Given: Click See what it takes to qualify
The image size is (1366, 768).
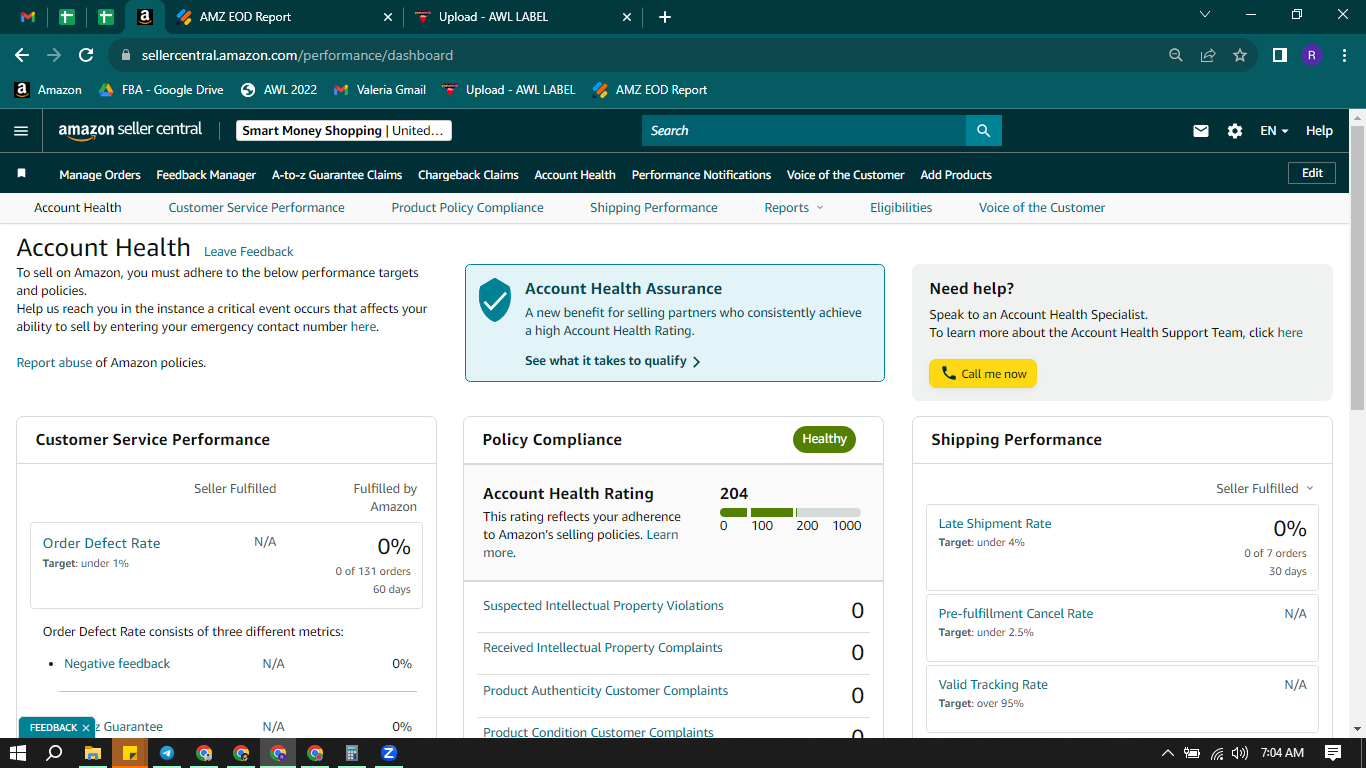Looking at the screenshot, I should (613, 361).
